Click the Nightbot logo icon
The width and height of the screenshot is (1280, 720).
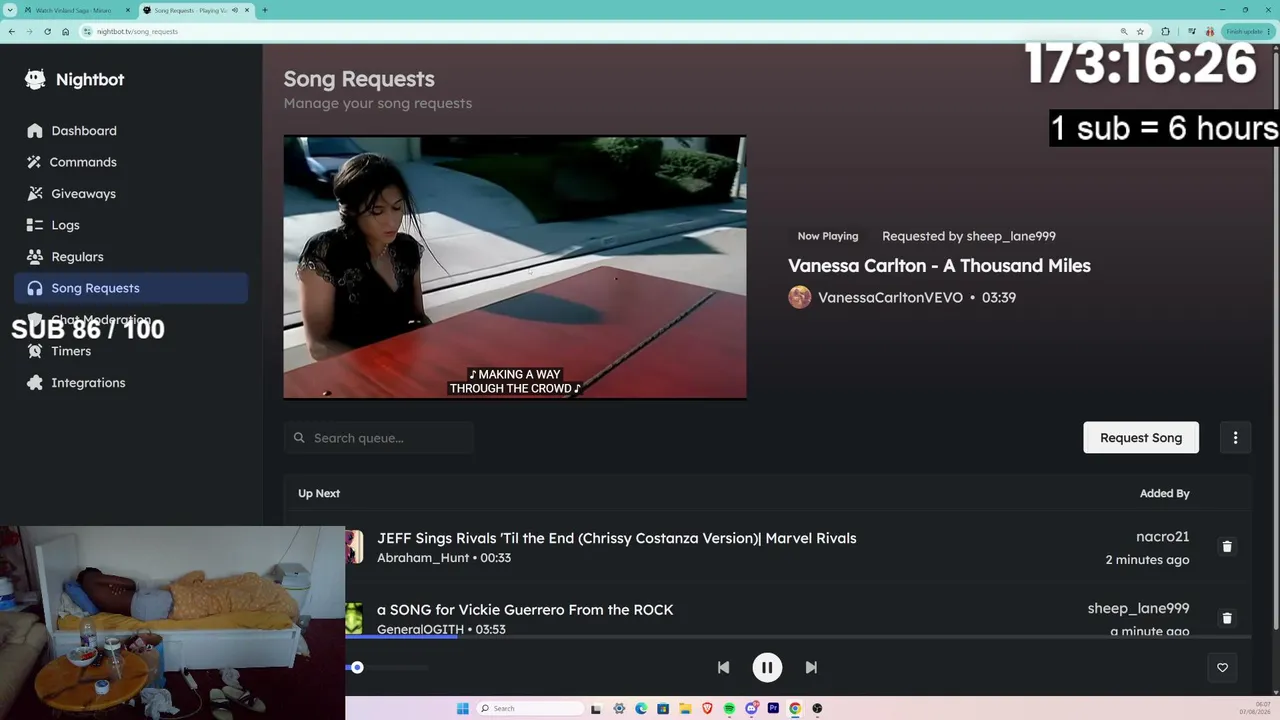coord(35,79)
